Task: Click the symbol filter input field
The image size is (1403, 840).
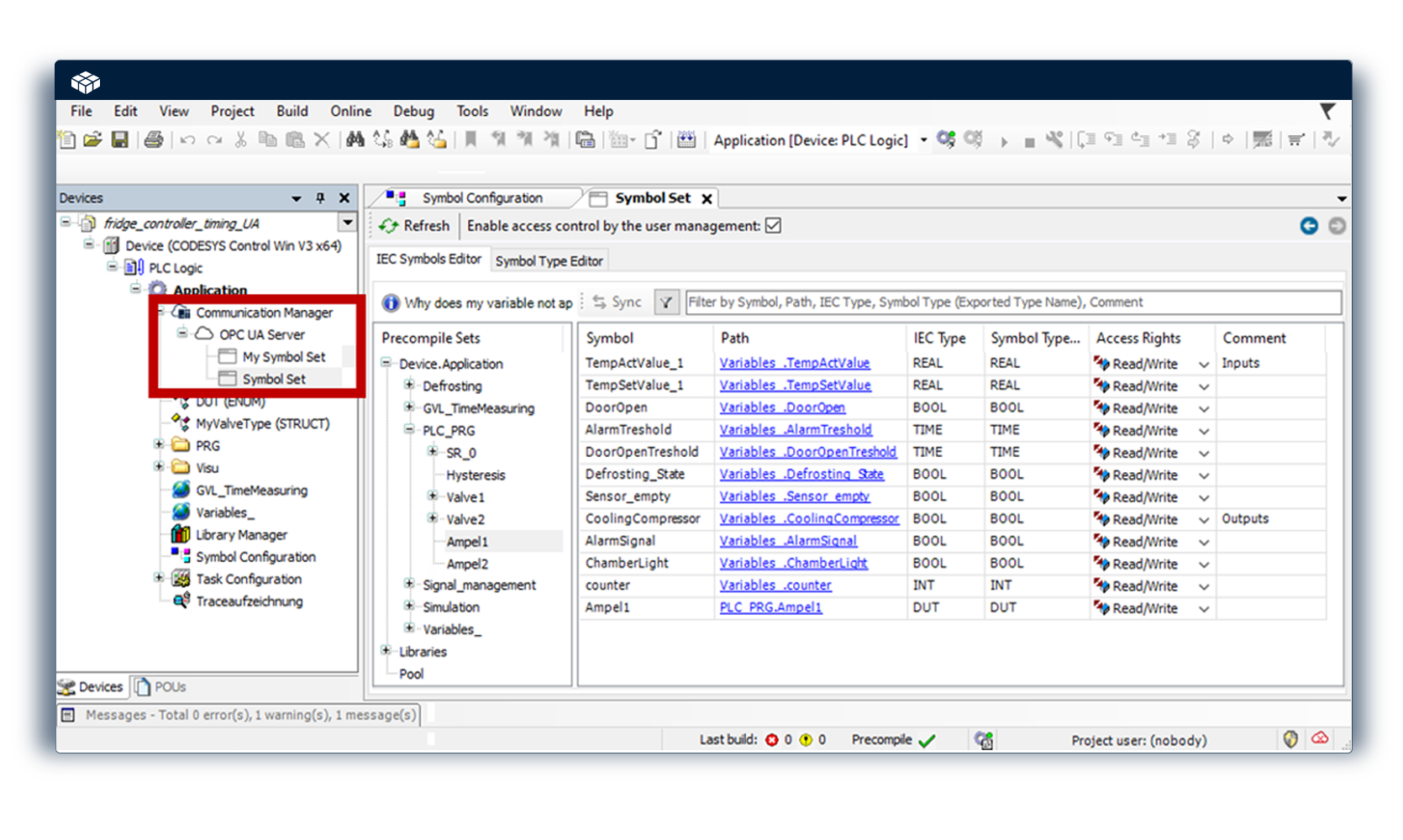Action: [1012, 302]
